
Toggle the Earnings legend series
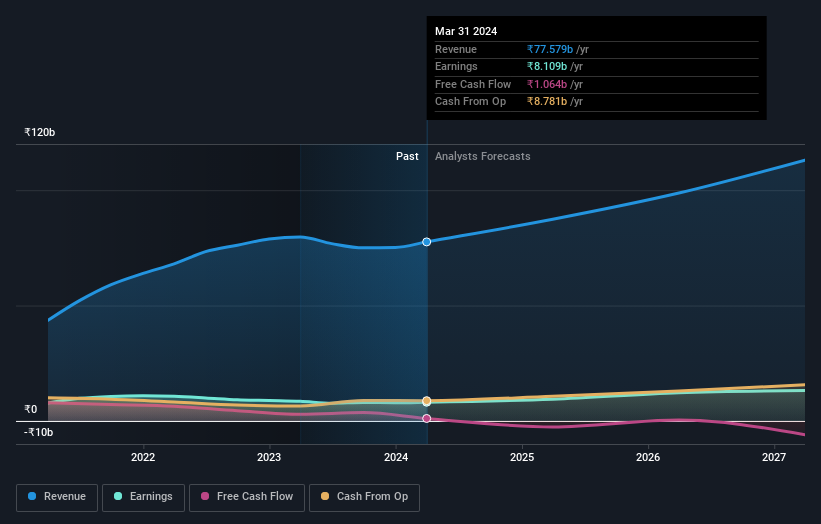(143, 497)
